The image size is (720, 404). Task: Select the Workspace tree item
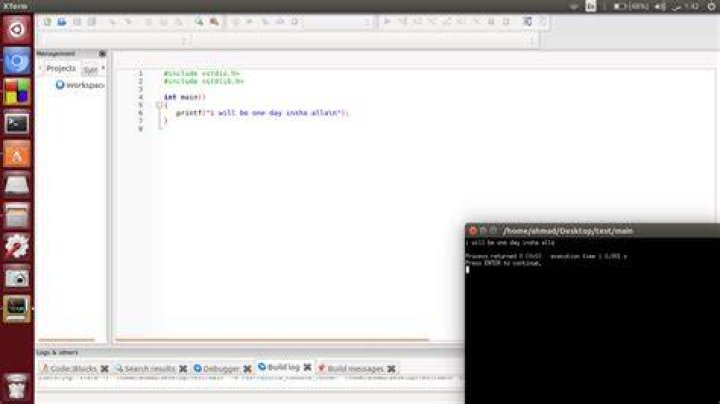[x=80, y=85]
